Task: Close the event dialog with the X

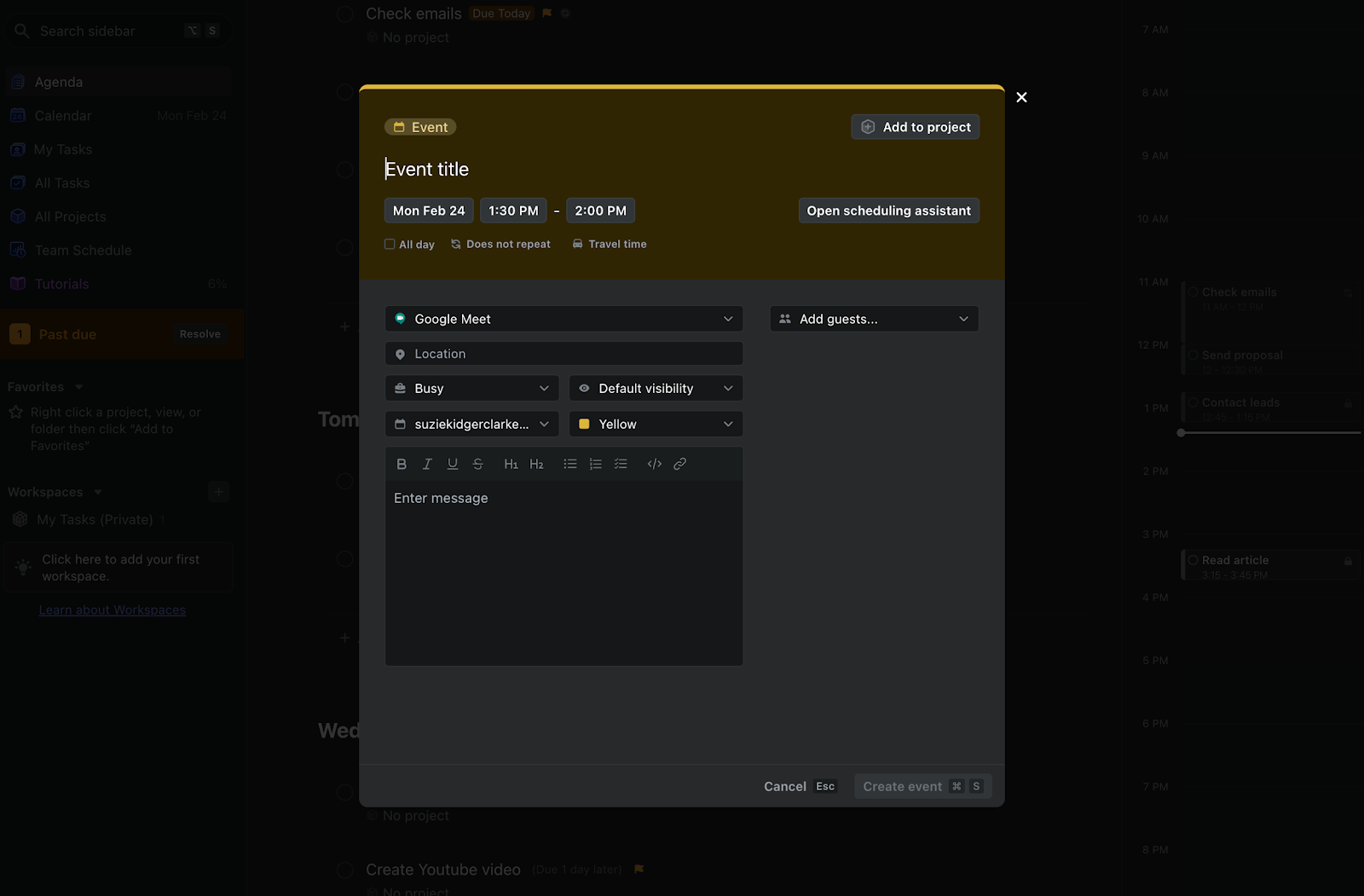Action: point(1021,97)
